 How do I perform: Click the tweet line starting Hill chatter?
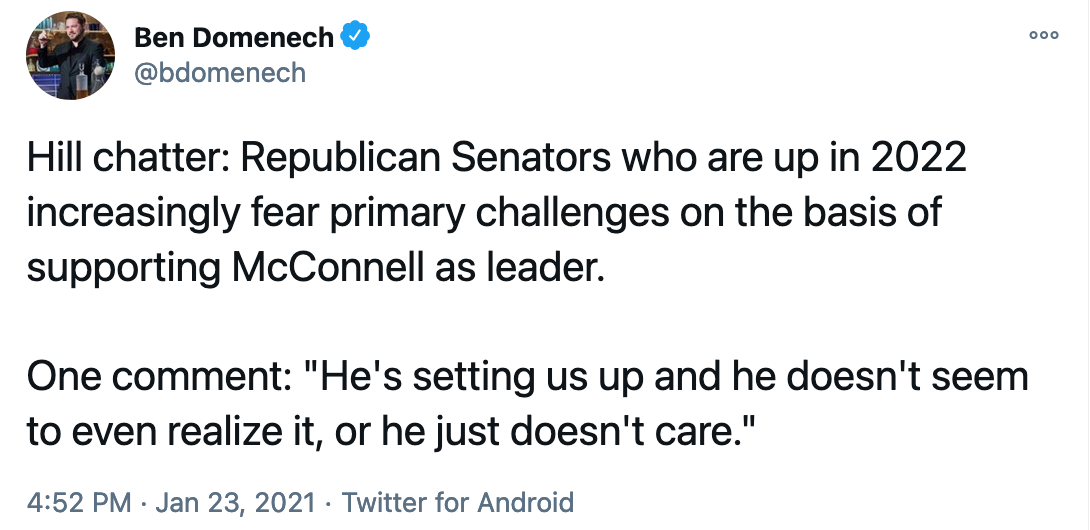[x=496, y=159]
